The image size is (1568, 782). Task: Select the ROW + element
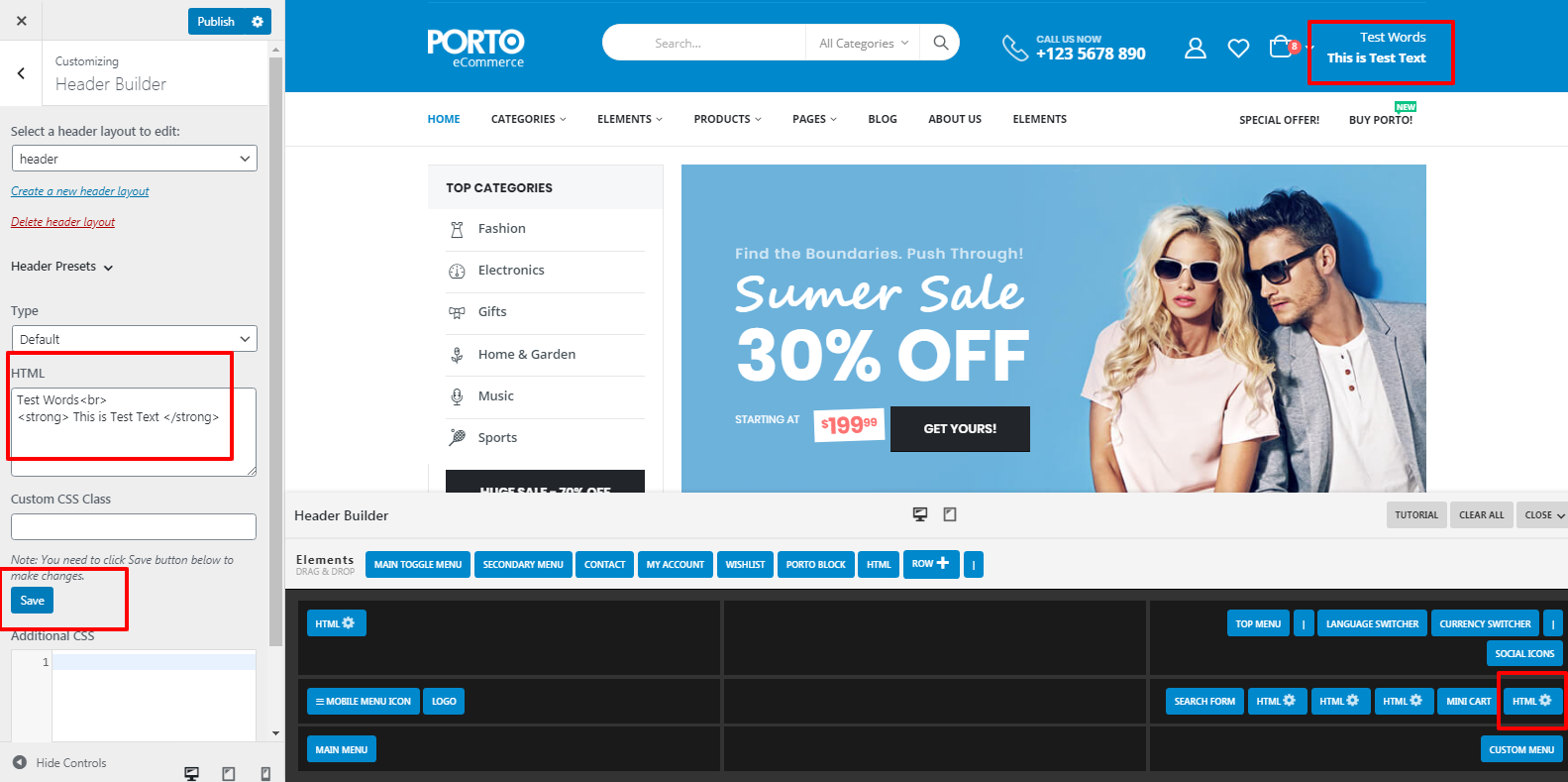[931, 564]
